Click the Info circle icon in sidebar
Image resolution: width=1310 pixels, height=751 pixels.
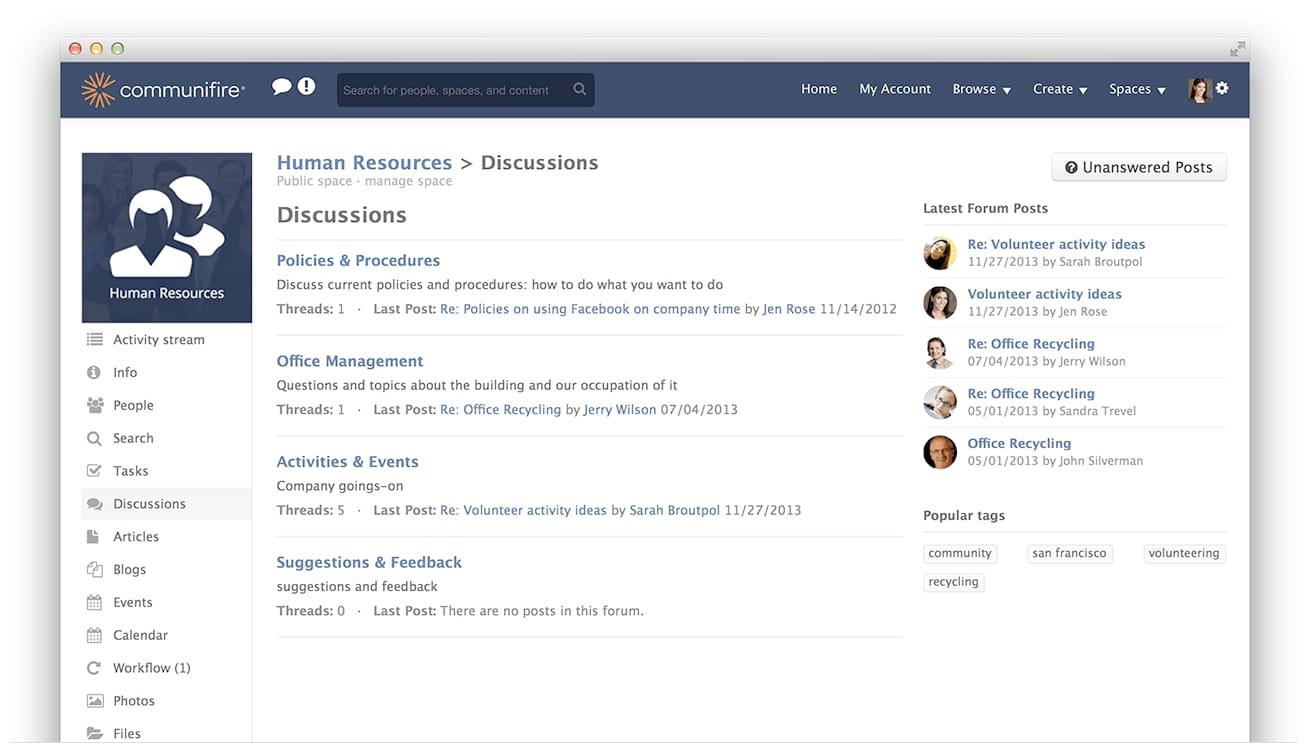94,372
